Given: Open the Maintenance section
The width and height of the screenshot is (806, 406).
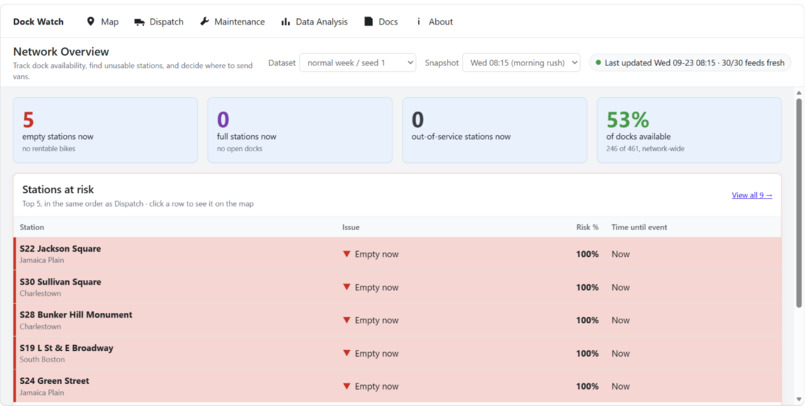Looking at the screenshot, I should 232,22.
